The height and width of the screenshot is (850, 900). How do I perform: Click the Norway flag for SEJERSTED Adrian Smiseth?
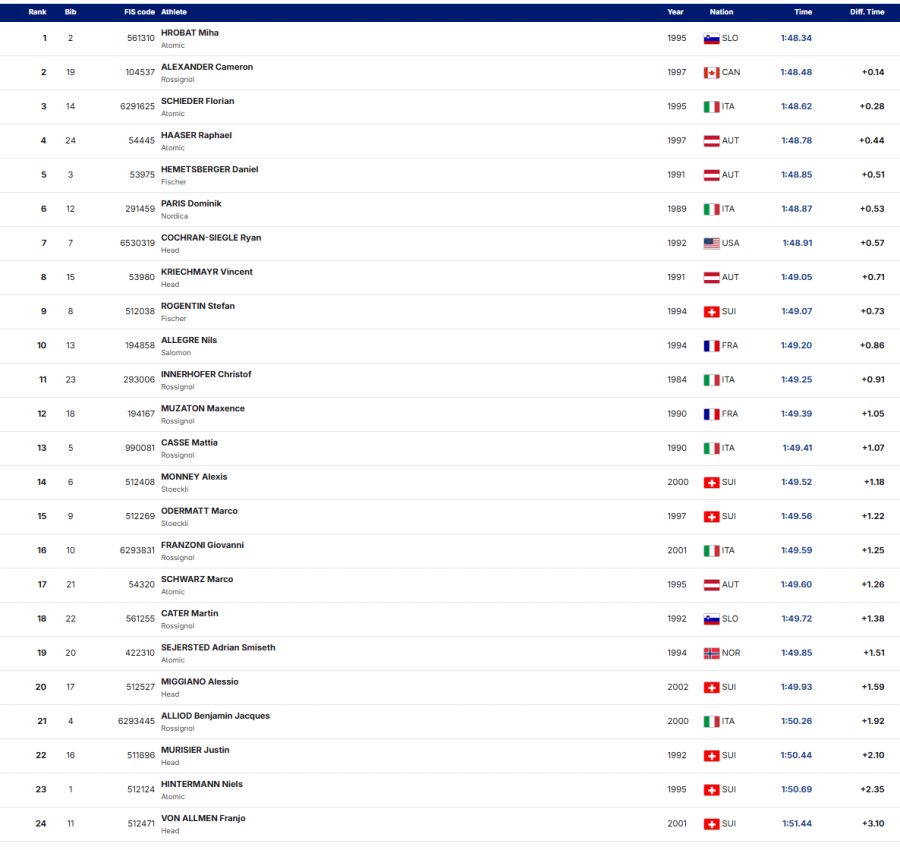(x=711, y=653)
